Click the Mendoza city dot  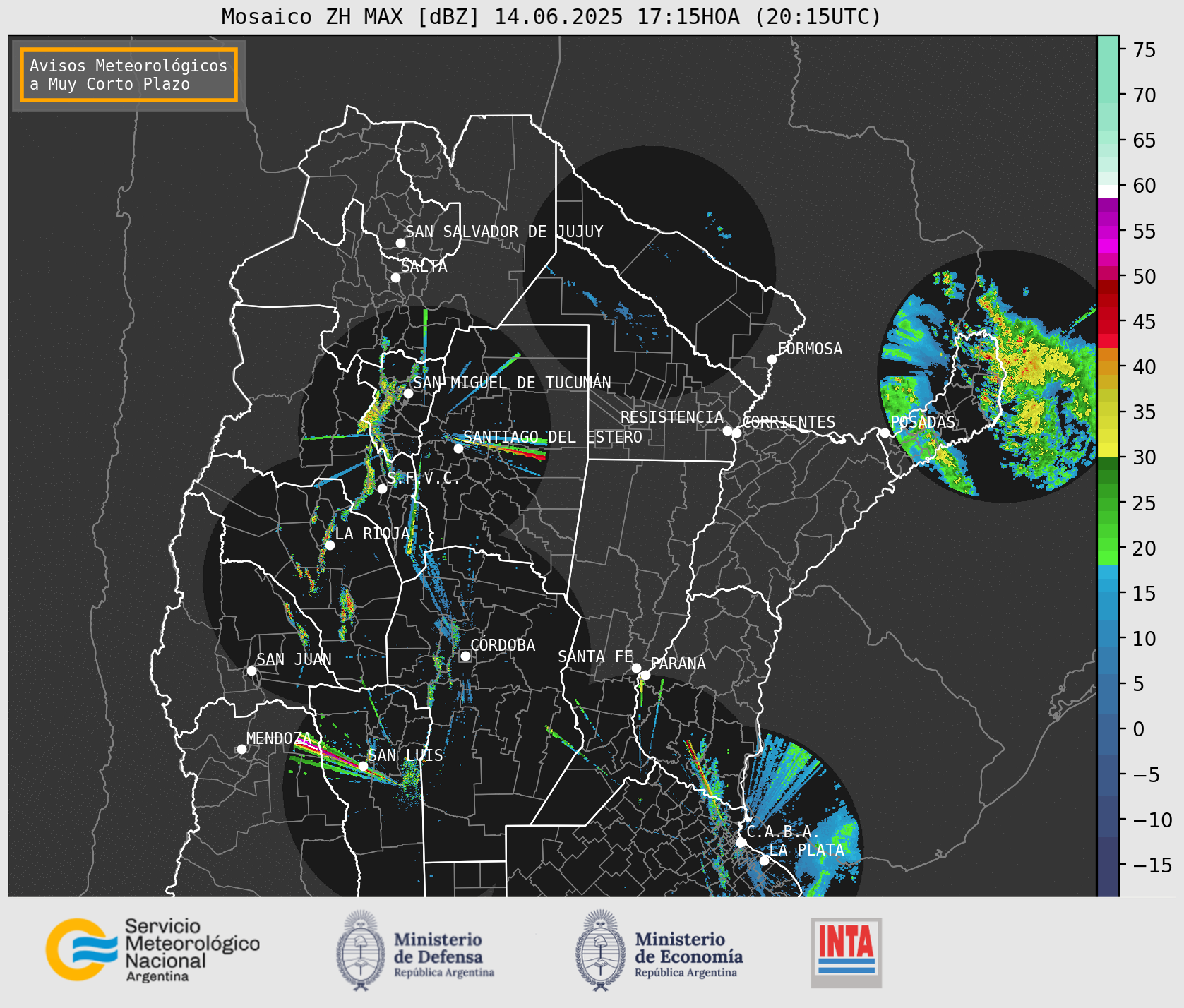click(241, 749)
